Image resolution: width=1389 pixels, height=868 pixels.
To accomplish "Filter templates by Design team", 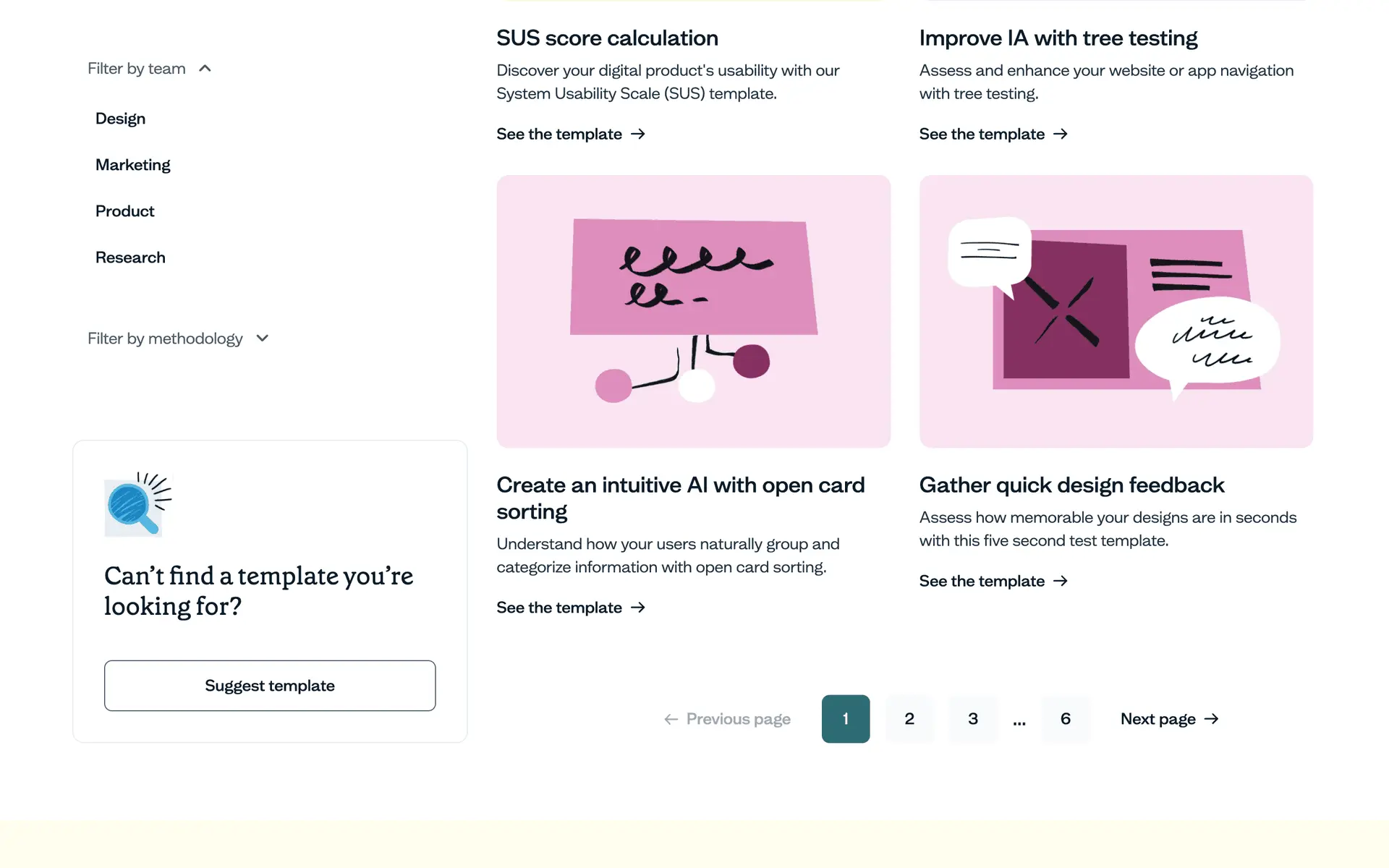I will pyautogui.click(x=120, y=119).
